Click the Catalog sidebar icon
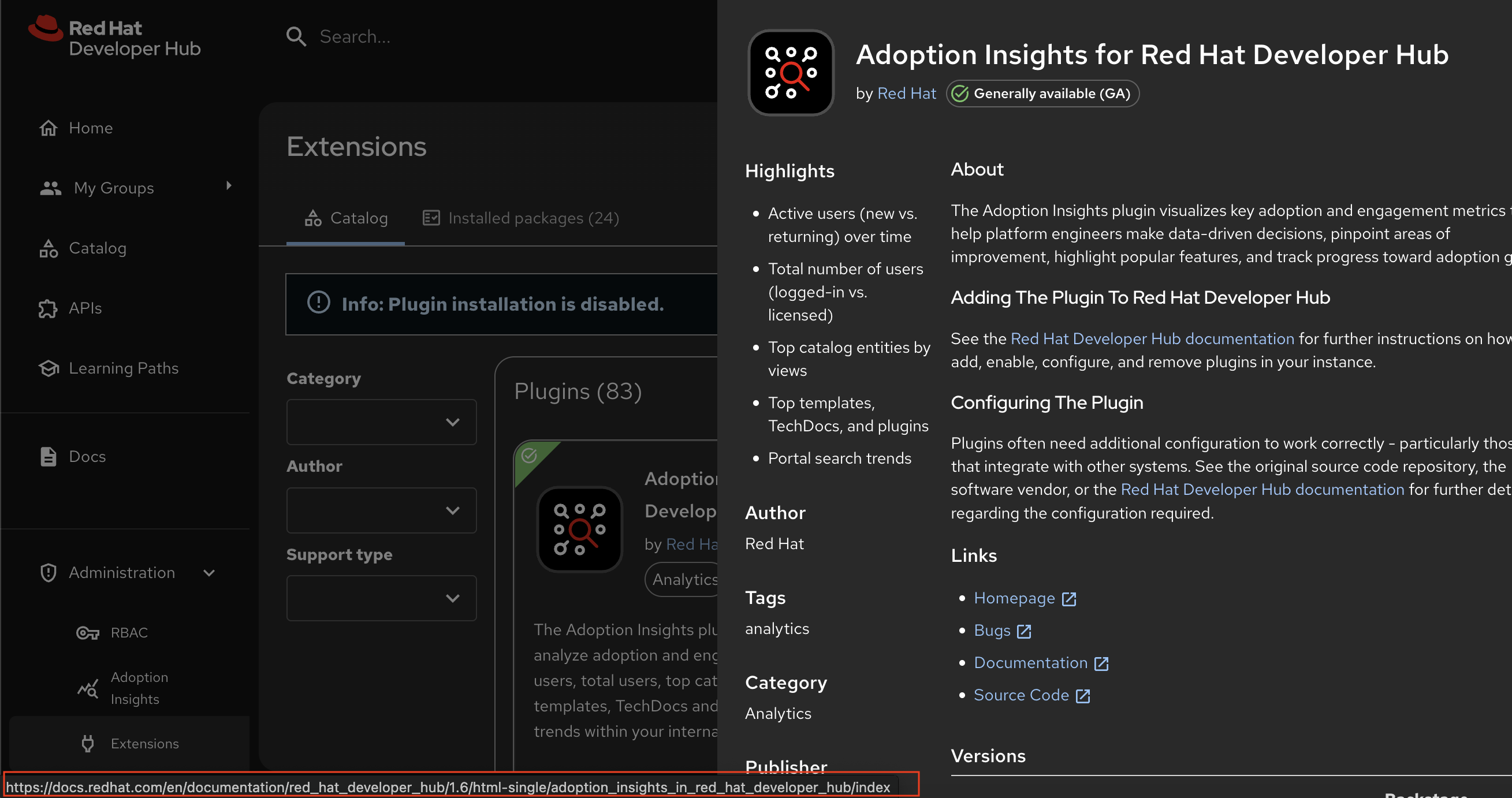The width and height of the screenshot is (1512, 798). [x=48, y=248]
